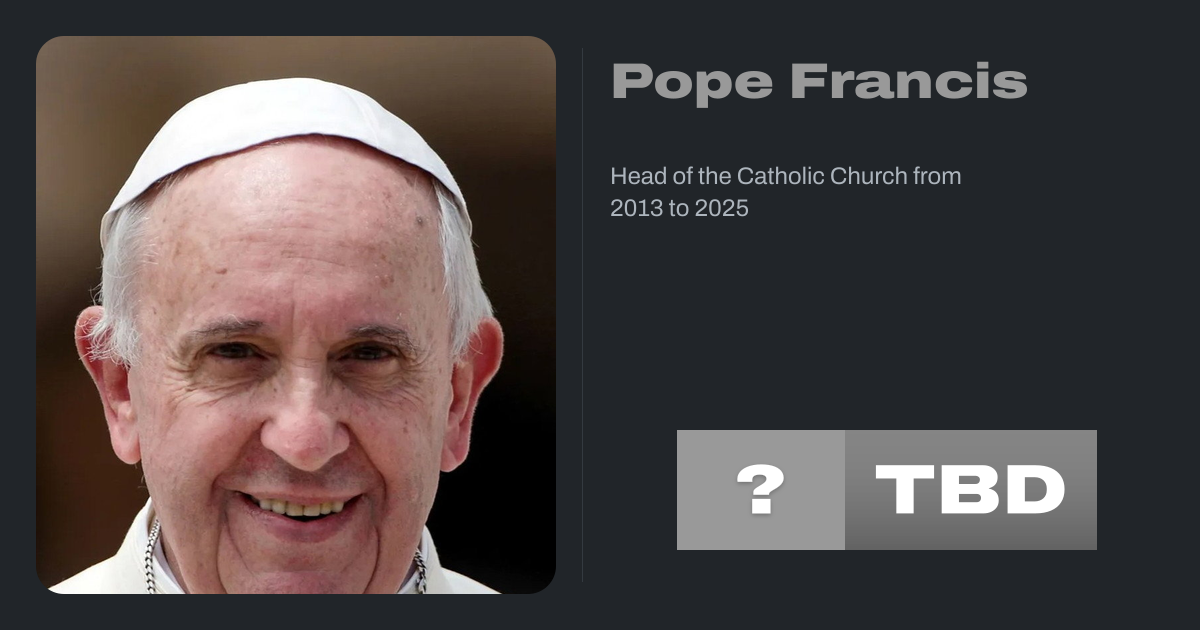Select the "Pope Francis" heading
Screen dimensions: 1200x630
coord(819,81)
